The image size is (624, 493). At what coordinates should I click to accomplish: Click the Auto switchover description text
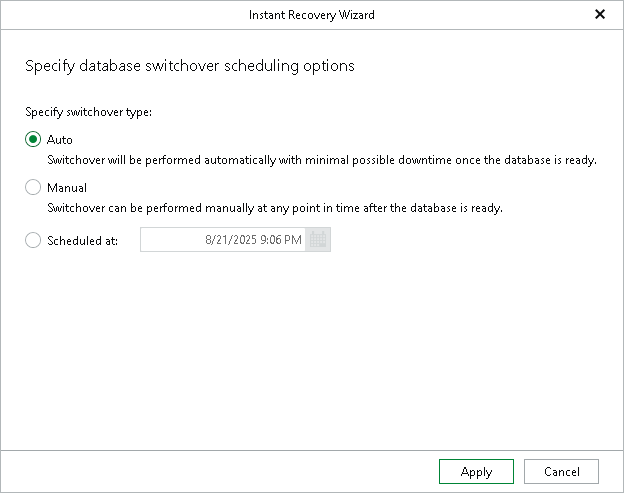[322, 160]
